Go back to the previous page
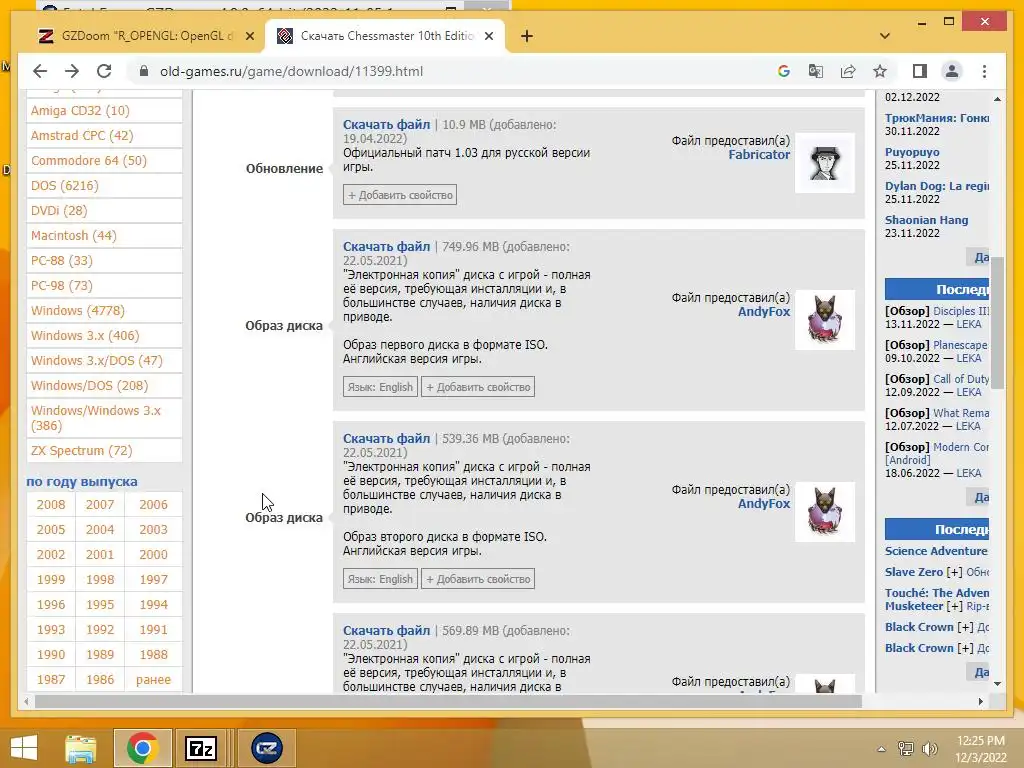1024x768 pixels. [x=40, y=71]
